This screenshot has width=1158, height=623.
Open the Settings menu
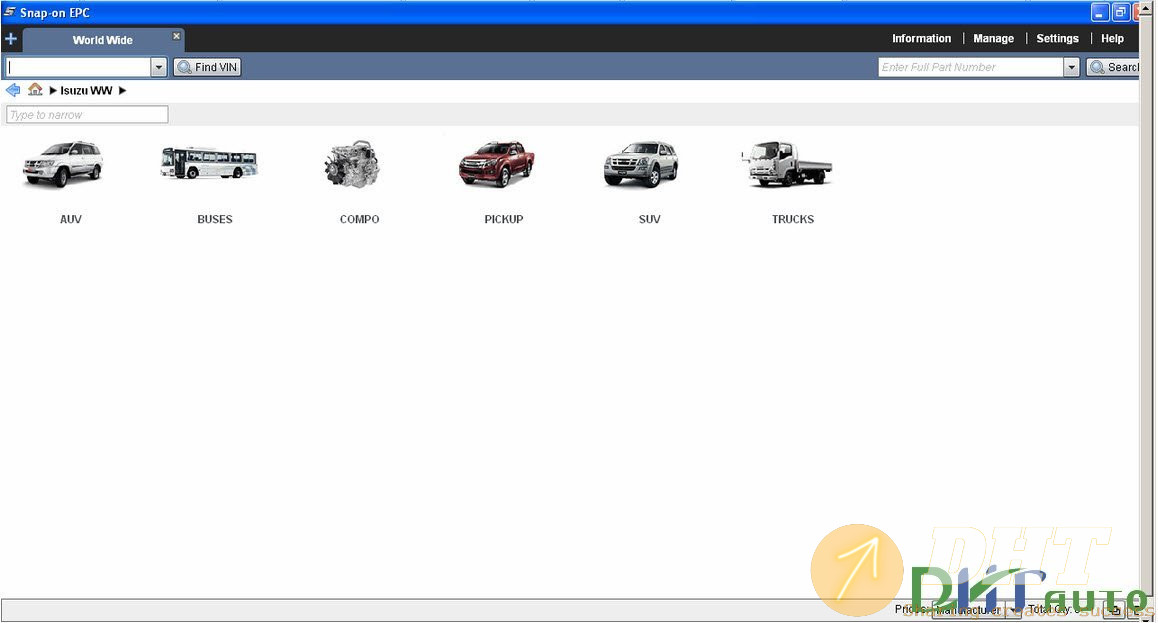pos(1057,38)
